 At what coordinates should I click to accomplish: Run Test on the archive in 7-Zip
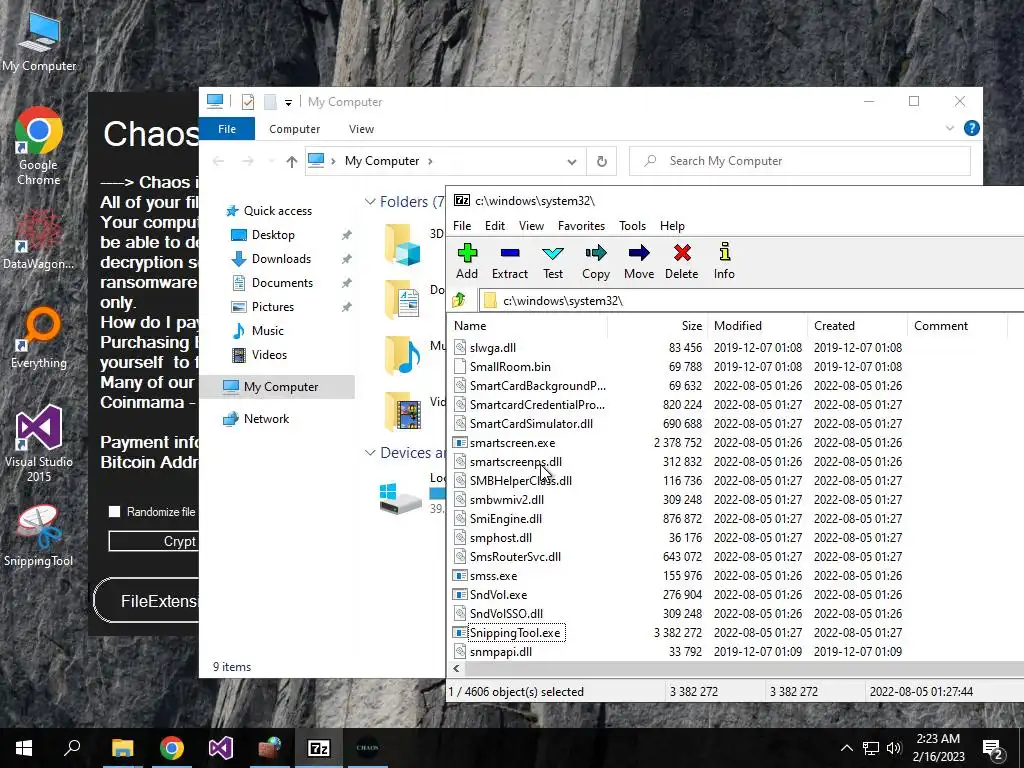tap(552, 261)
